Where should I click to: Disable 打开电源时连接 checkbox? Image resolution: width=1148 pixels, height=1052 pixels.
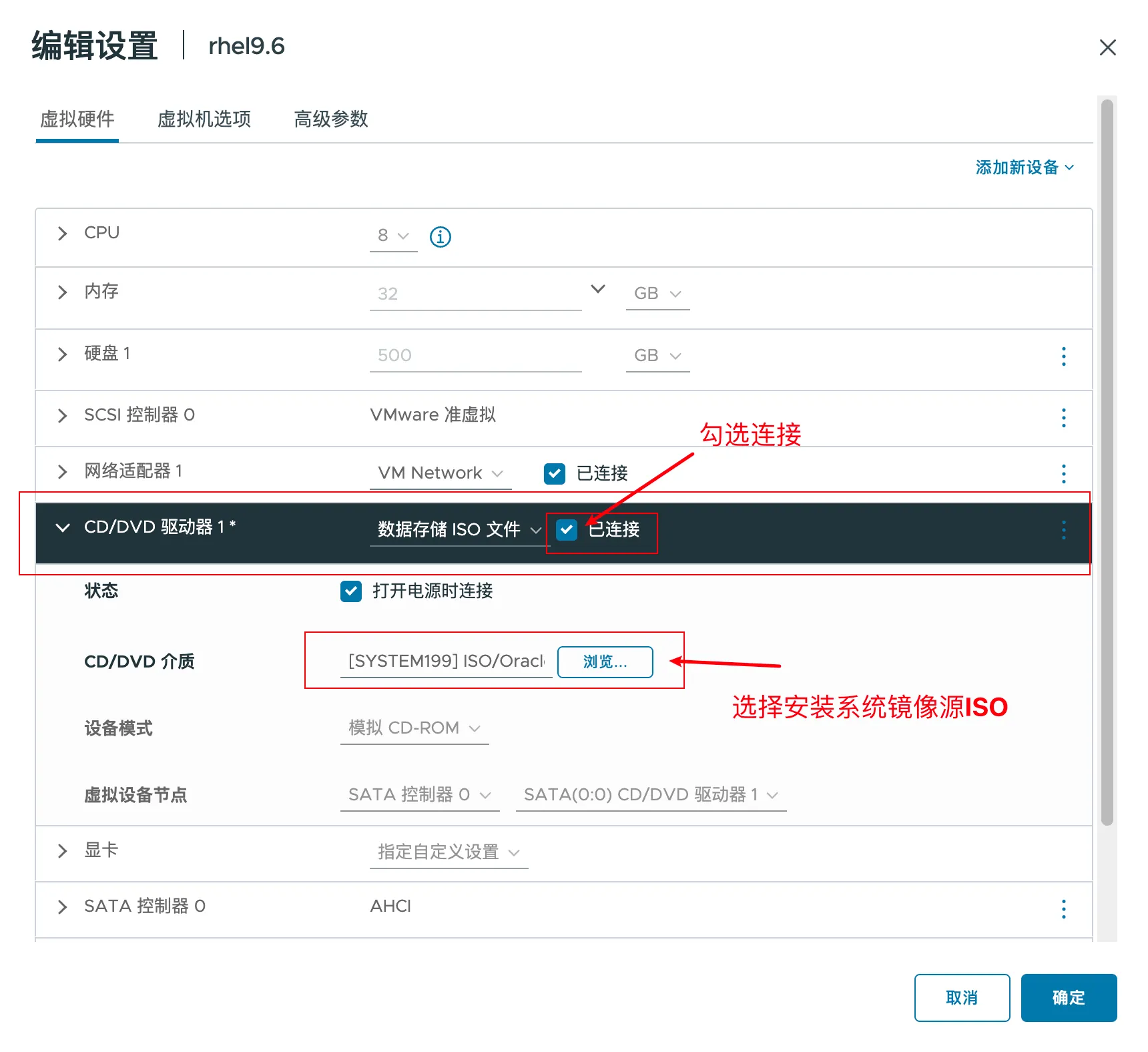click(350, 591)
